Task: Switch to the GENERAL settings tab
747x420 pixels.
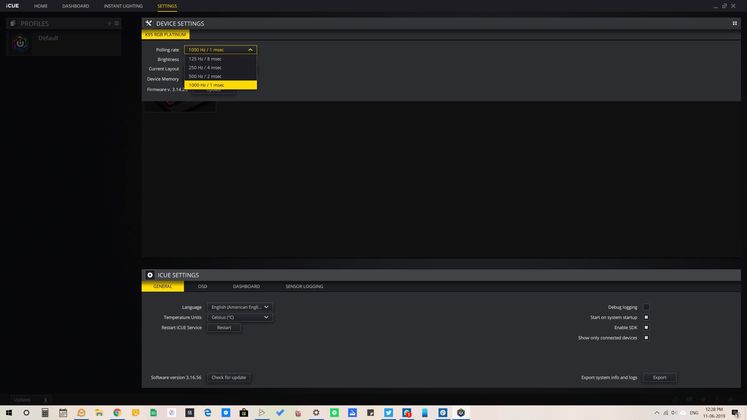Action: coord(162,286)
